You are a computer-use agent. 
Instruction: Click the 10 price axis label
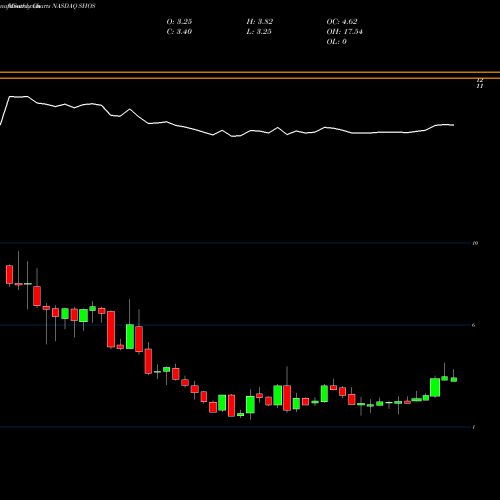pos(475,243)
